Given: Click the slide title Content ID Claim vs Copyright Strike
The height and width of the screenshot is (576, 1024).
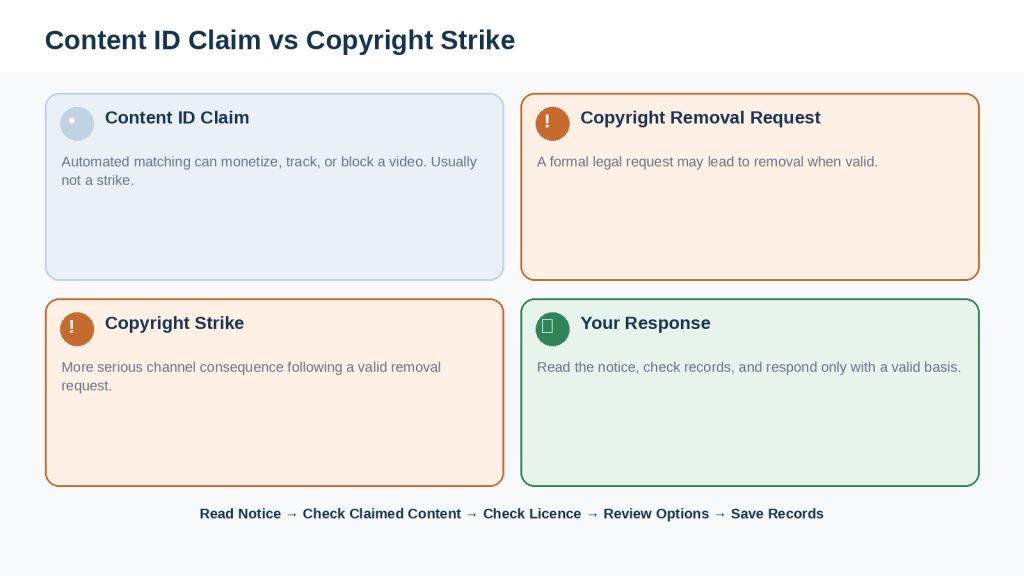Looking at the screenshot, I should point(280,40).
